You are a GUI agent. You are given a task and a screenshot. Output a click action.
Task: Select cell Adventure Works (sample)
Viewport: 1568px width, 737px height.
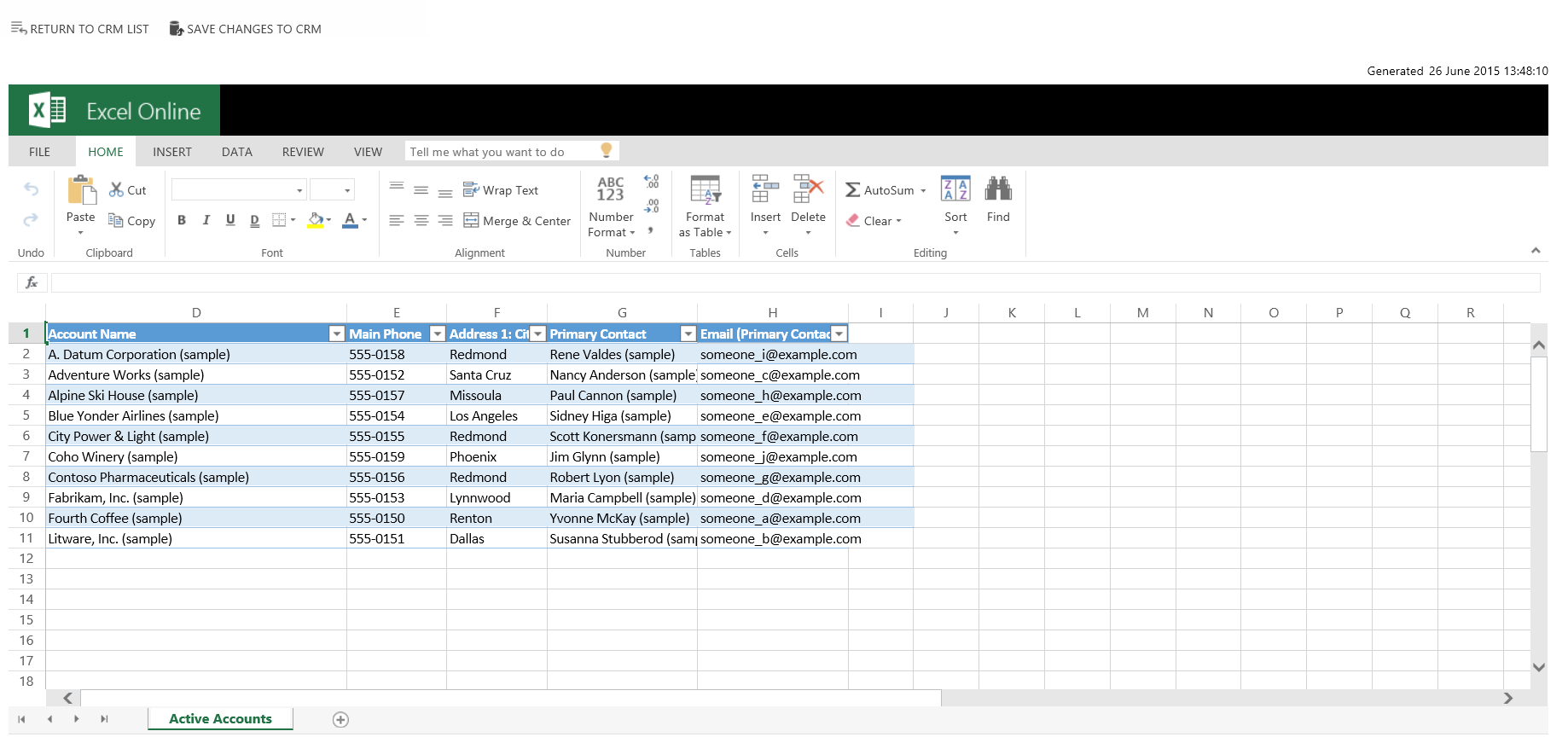[196, 374]
